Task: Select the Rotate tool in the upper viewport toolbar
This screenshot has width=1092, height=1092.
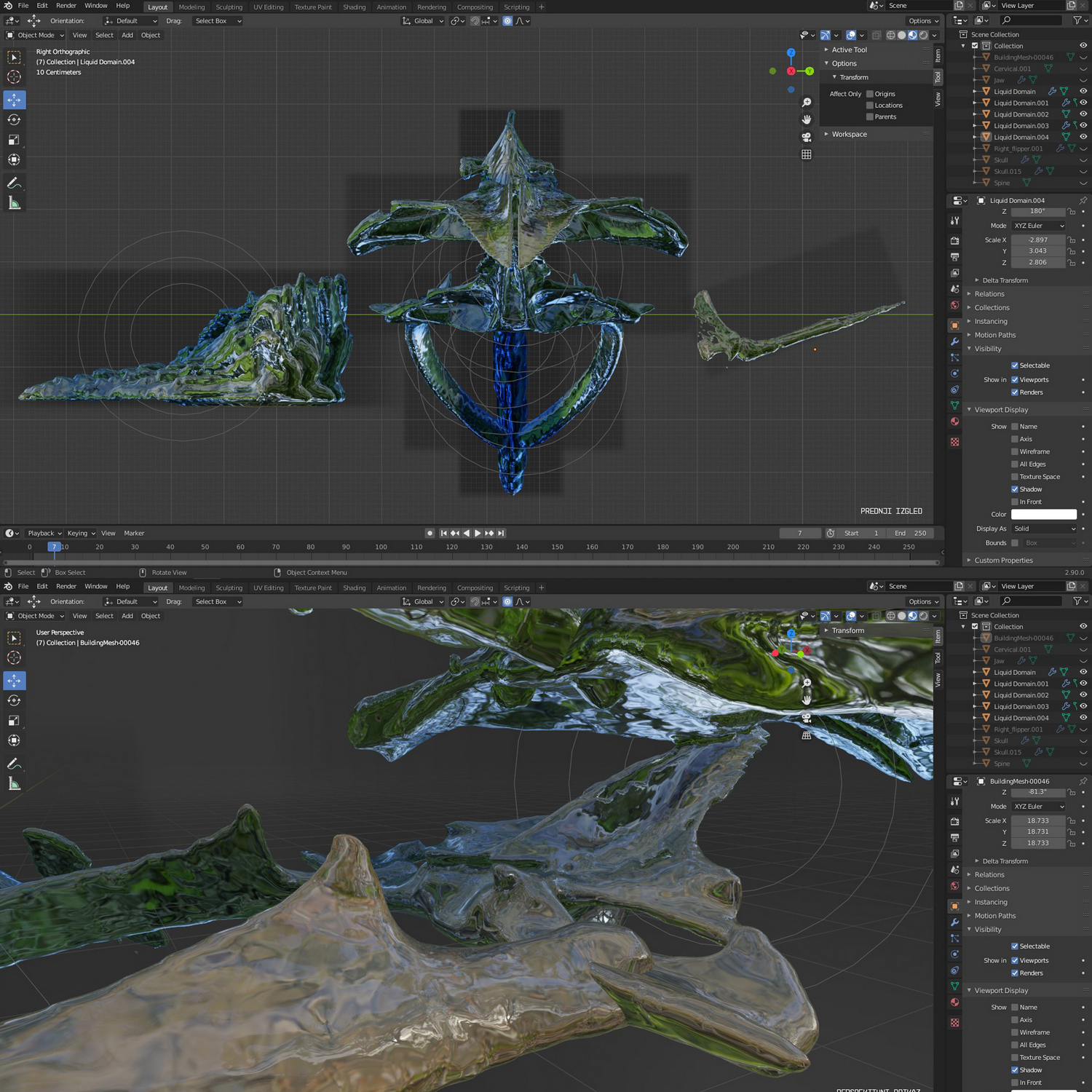Action: click(14, 119)
